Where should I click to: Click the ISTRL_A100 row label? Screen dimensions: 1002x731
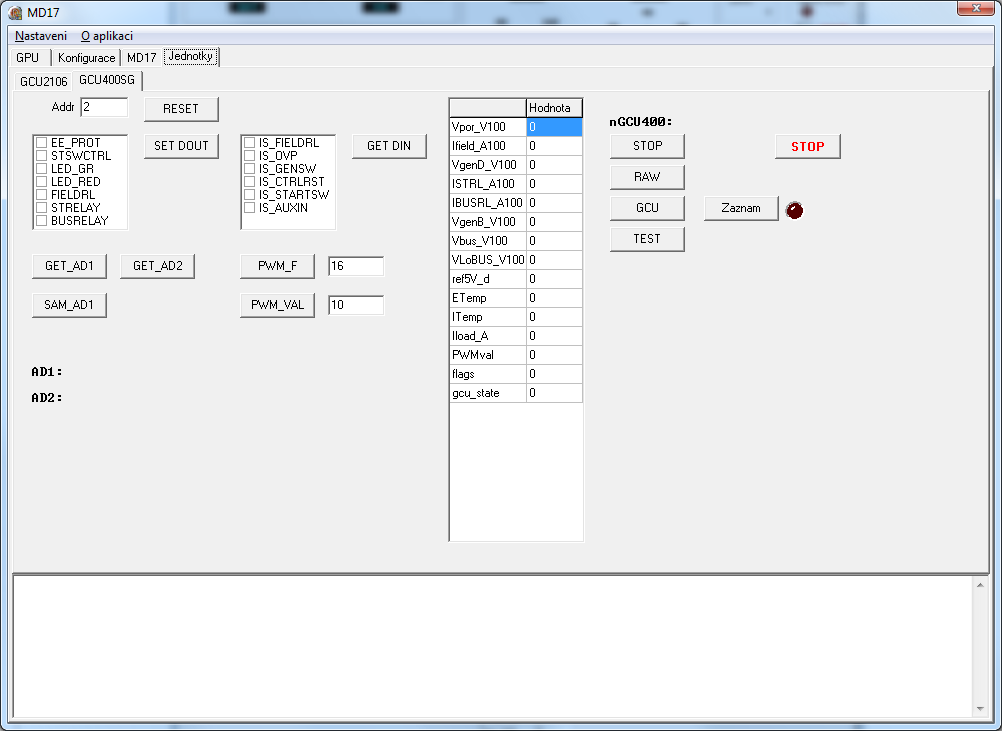coord(488,184)
